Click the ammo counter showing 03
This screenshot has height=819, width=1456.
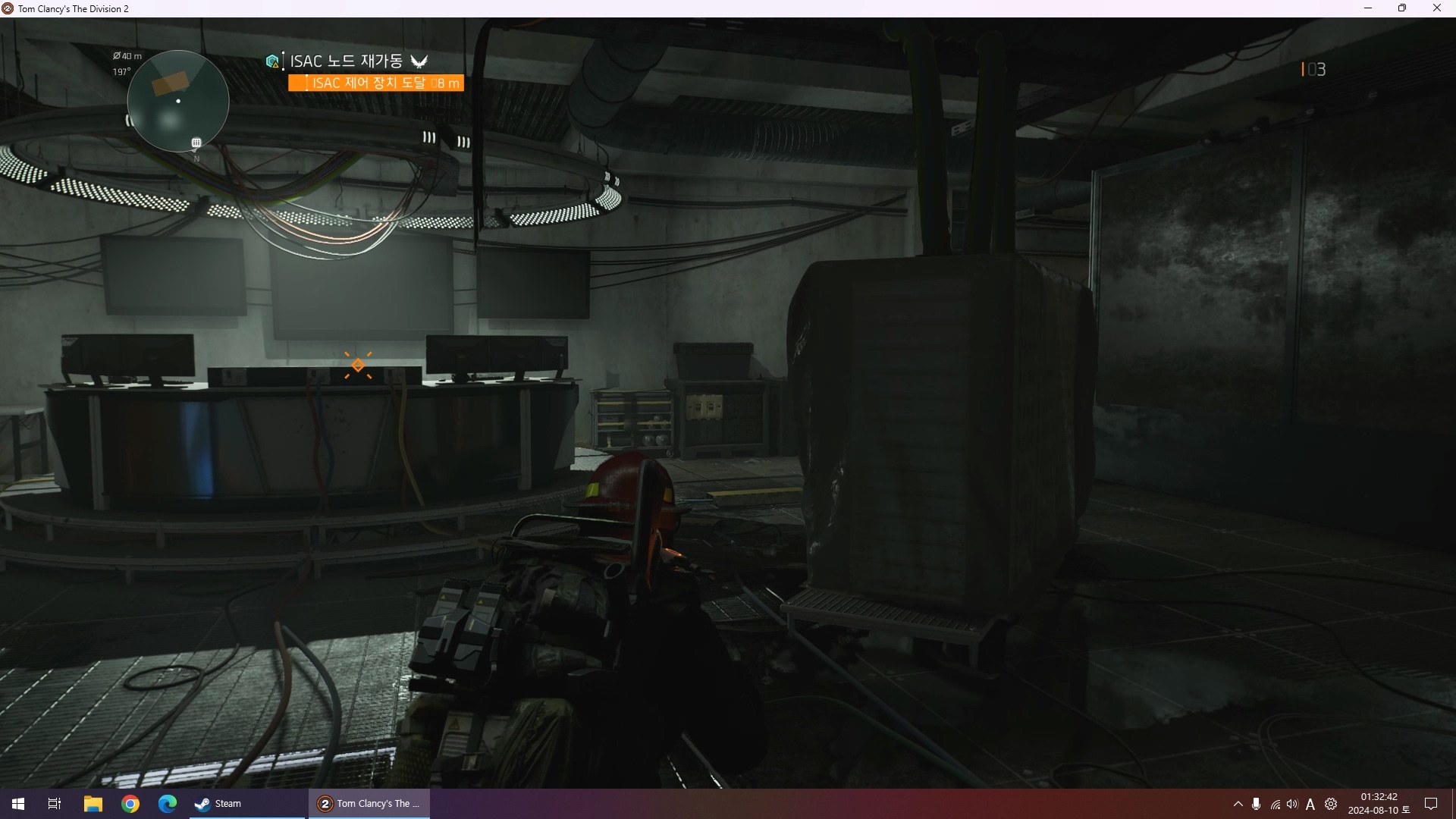pyautogui.click(x=1315, y=70)
